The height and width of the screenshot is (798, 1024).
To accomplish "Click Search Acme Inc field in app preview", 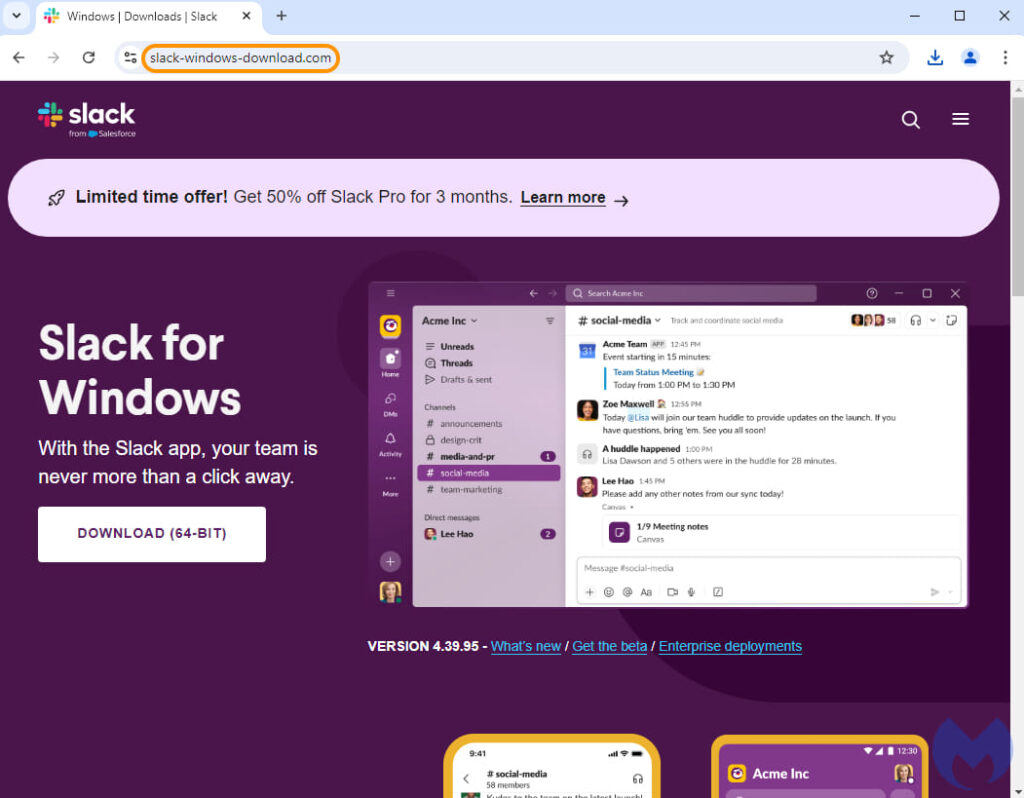I will point(691,293).
